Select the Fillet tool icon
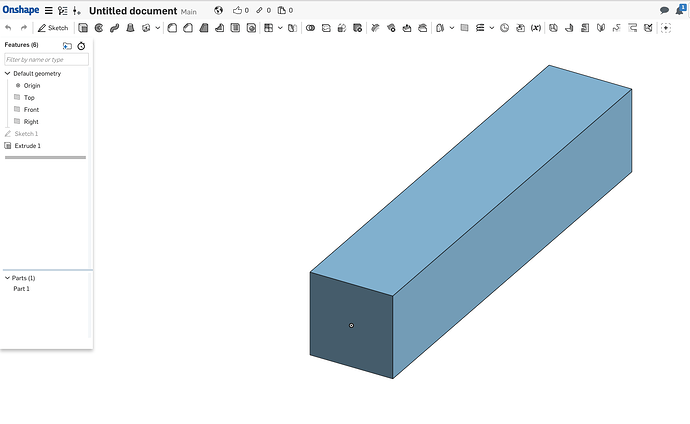This screenshot has height=424, width=690. click(172, 28)
